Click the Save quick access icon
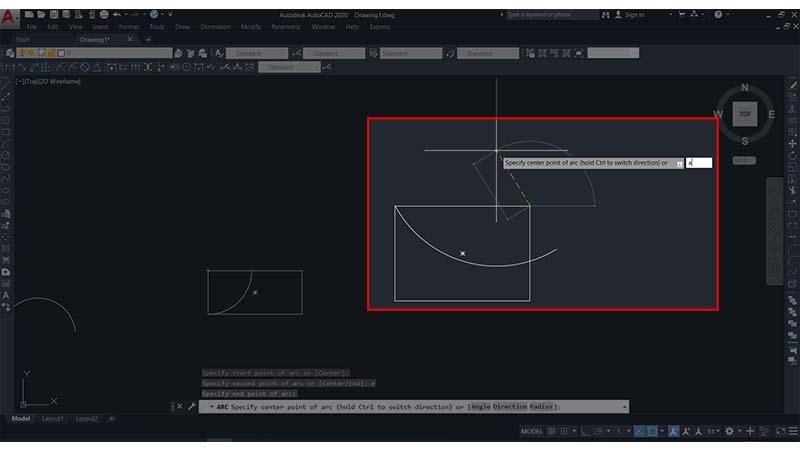The height and width of the screenshot is (450, 800). point(54,14)
